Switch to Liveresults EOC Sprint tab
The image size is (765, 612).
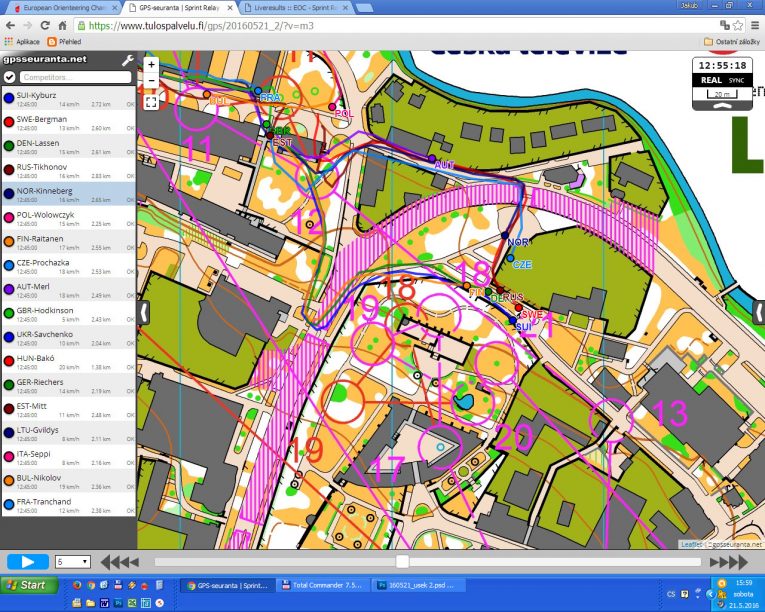[297, 8]
